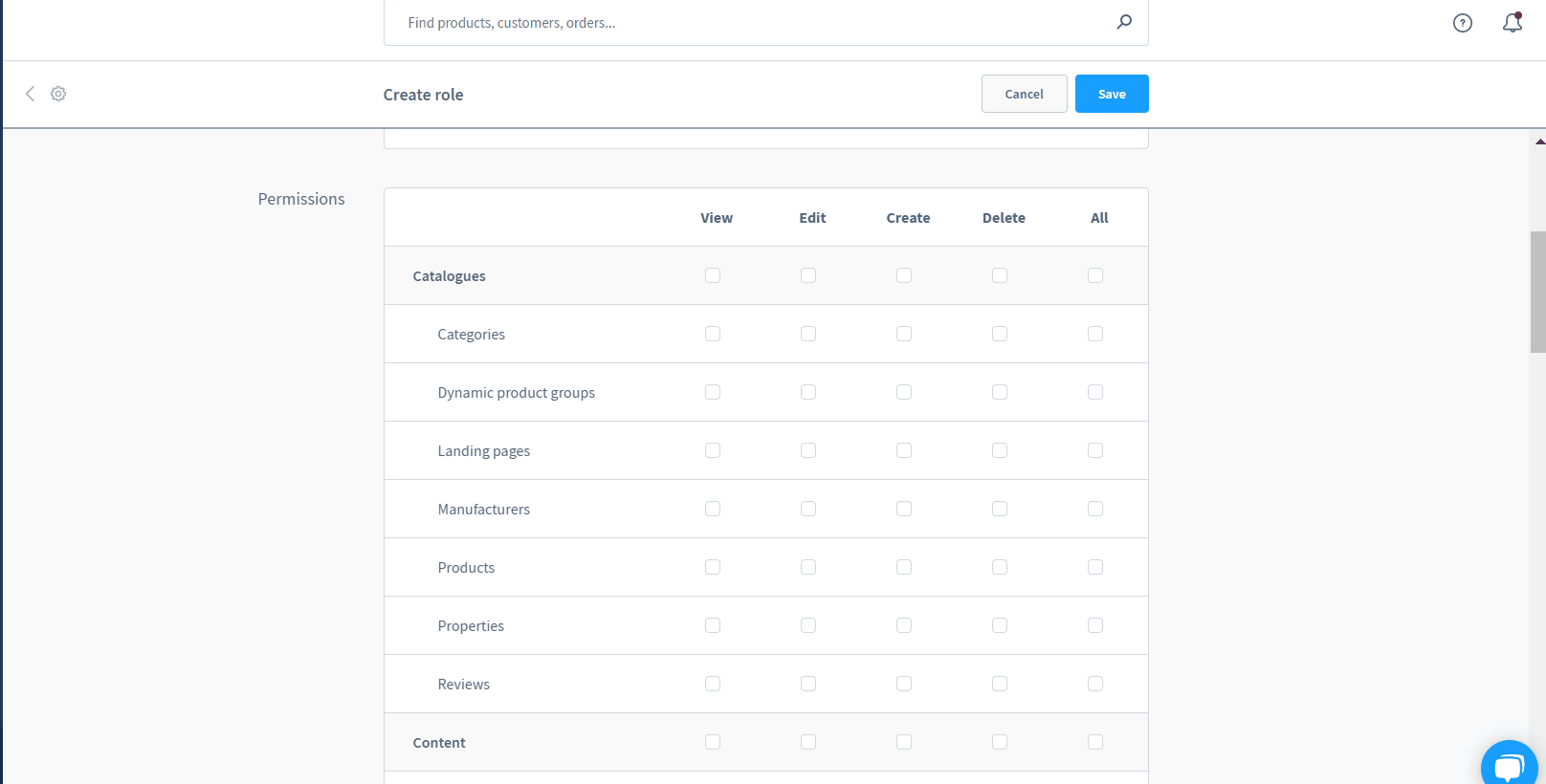1546x784 pixels.
Task: Click the Manufacturers row label
Action: pos(484,510)
